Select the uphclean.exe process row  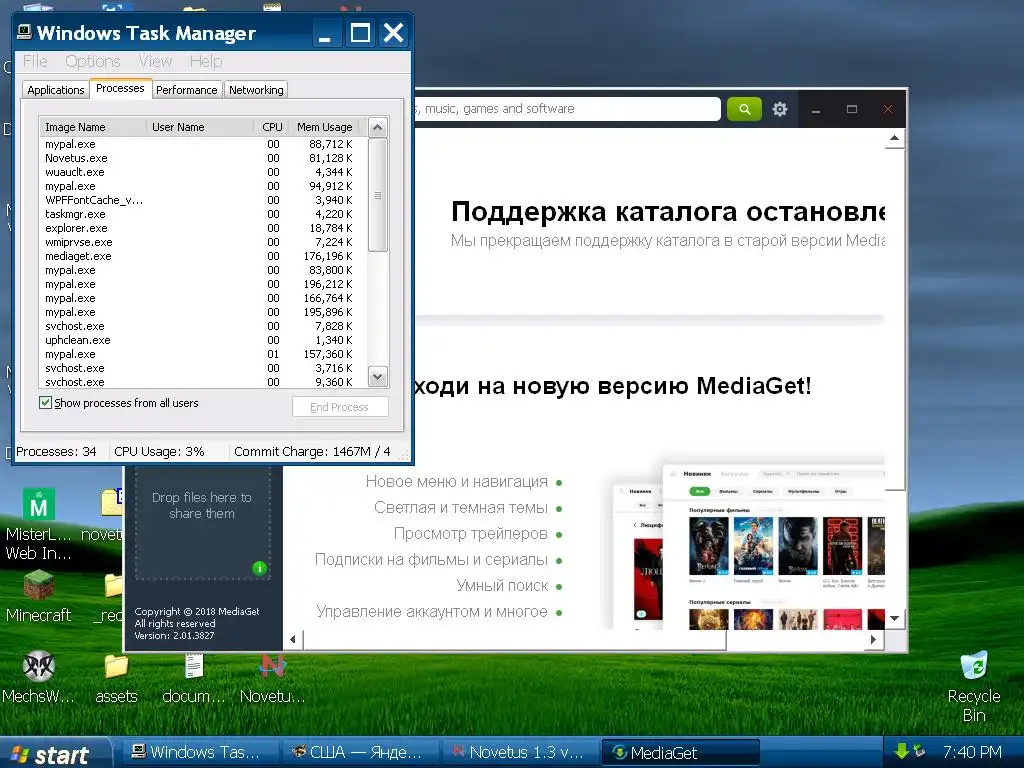[199, 340]
